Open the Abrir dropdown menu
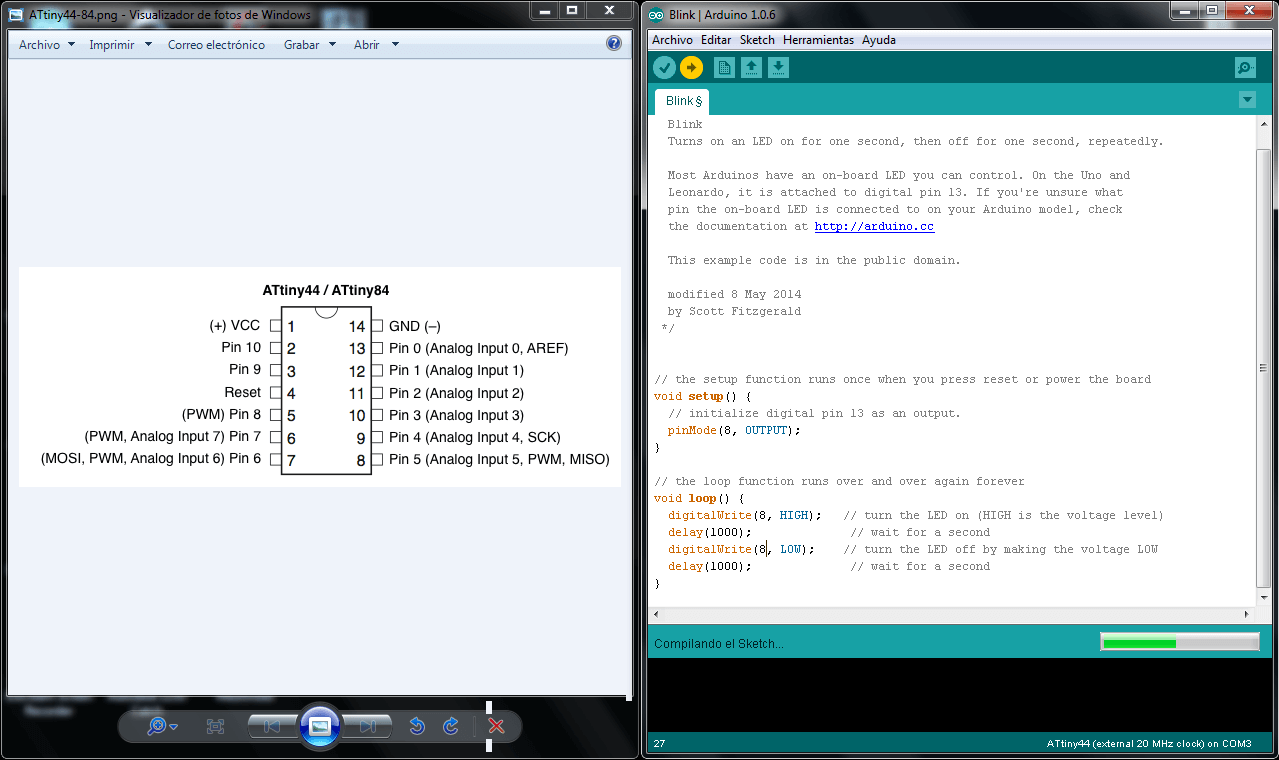 (376, 45)
